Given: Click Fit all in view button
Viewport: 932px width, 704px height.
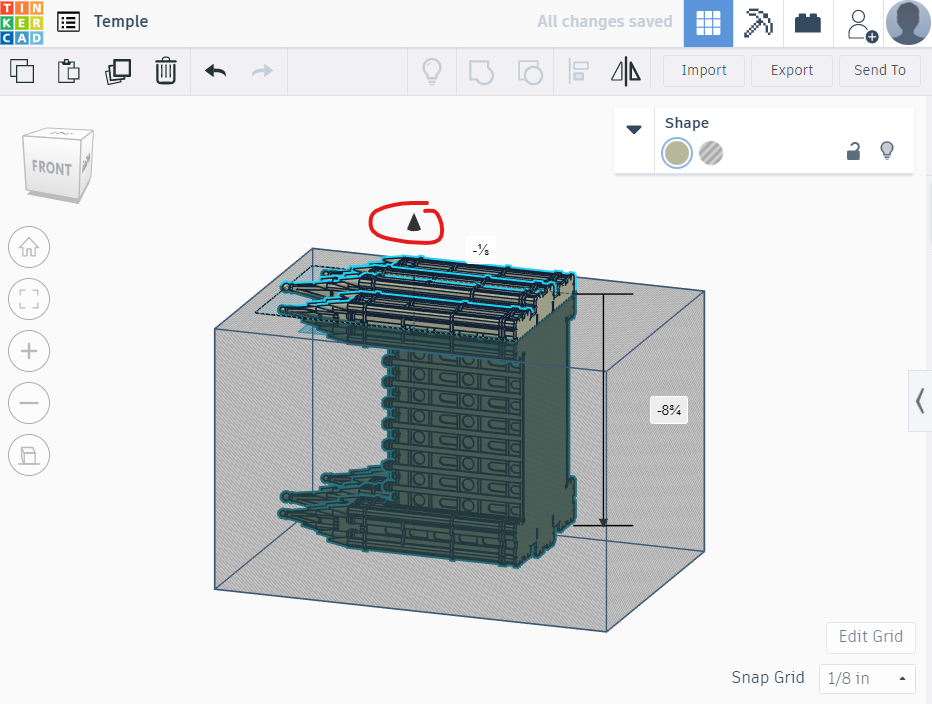Looking at the screenshot, I should 29,299.
